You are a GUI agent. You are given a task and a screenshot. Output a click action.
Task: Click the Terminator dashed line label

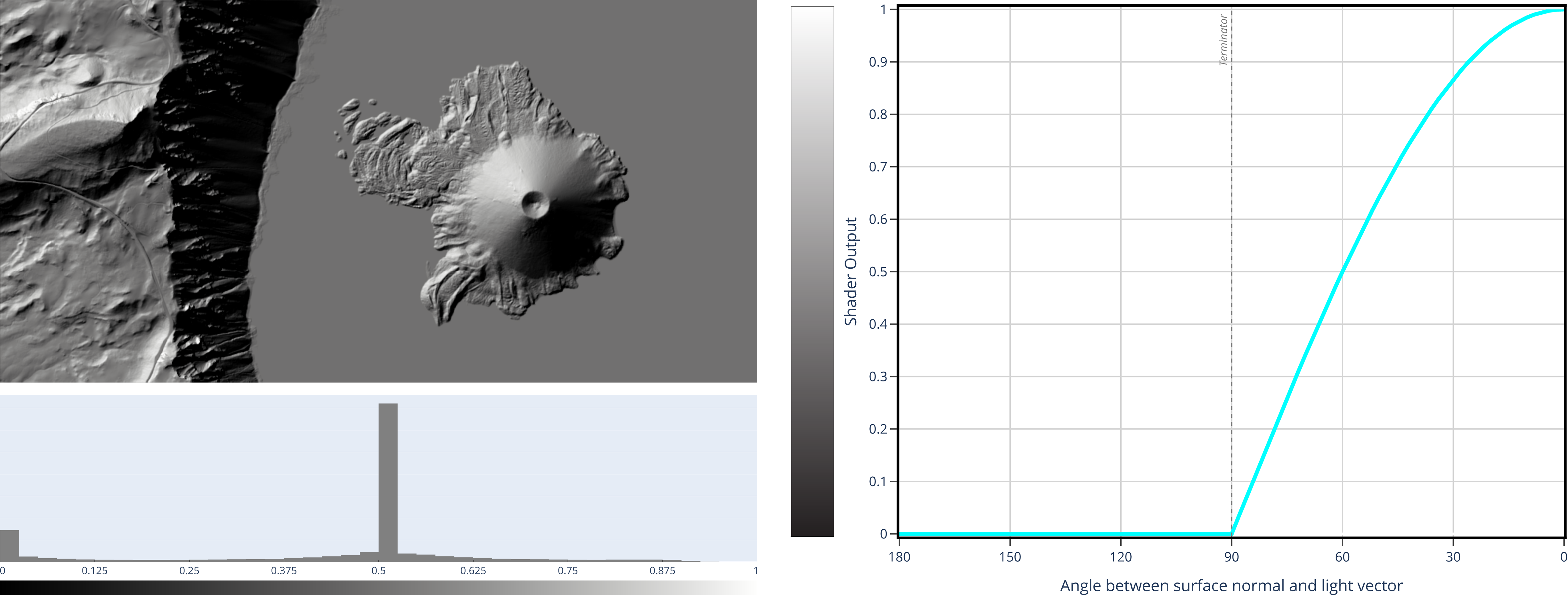click(1224, 40)
